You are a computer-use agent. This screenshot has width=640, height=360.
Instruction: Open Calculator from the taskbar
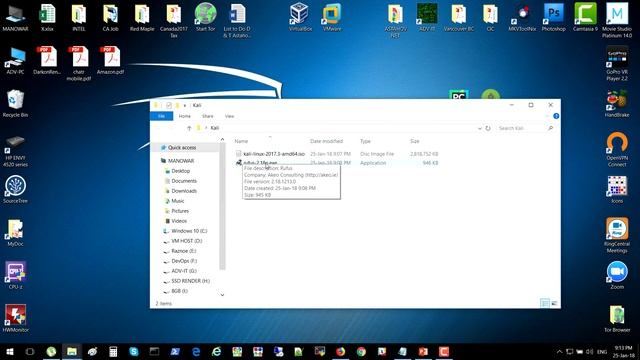pos(113,351)
